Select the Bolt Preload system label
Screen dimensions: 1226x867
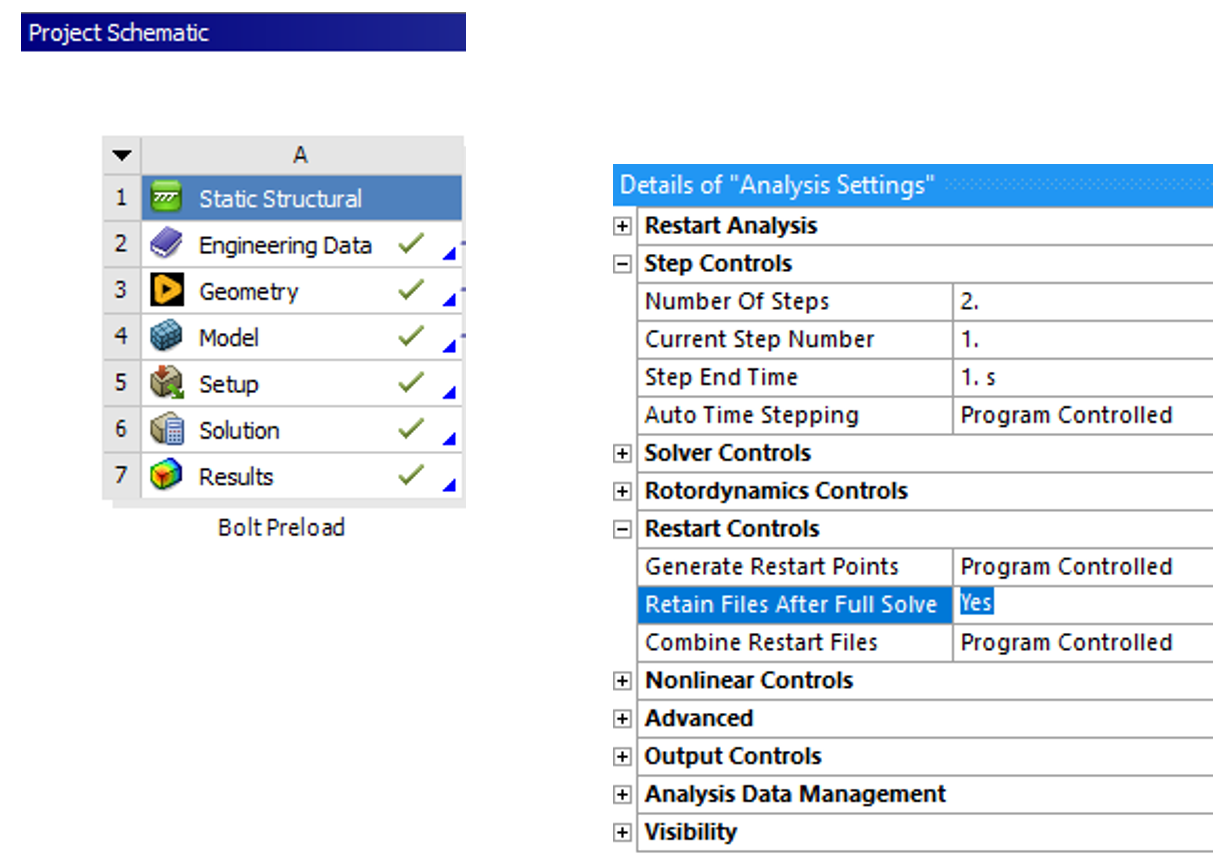pos(281,527)
